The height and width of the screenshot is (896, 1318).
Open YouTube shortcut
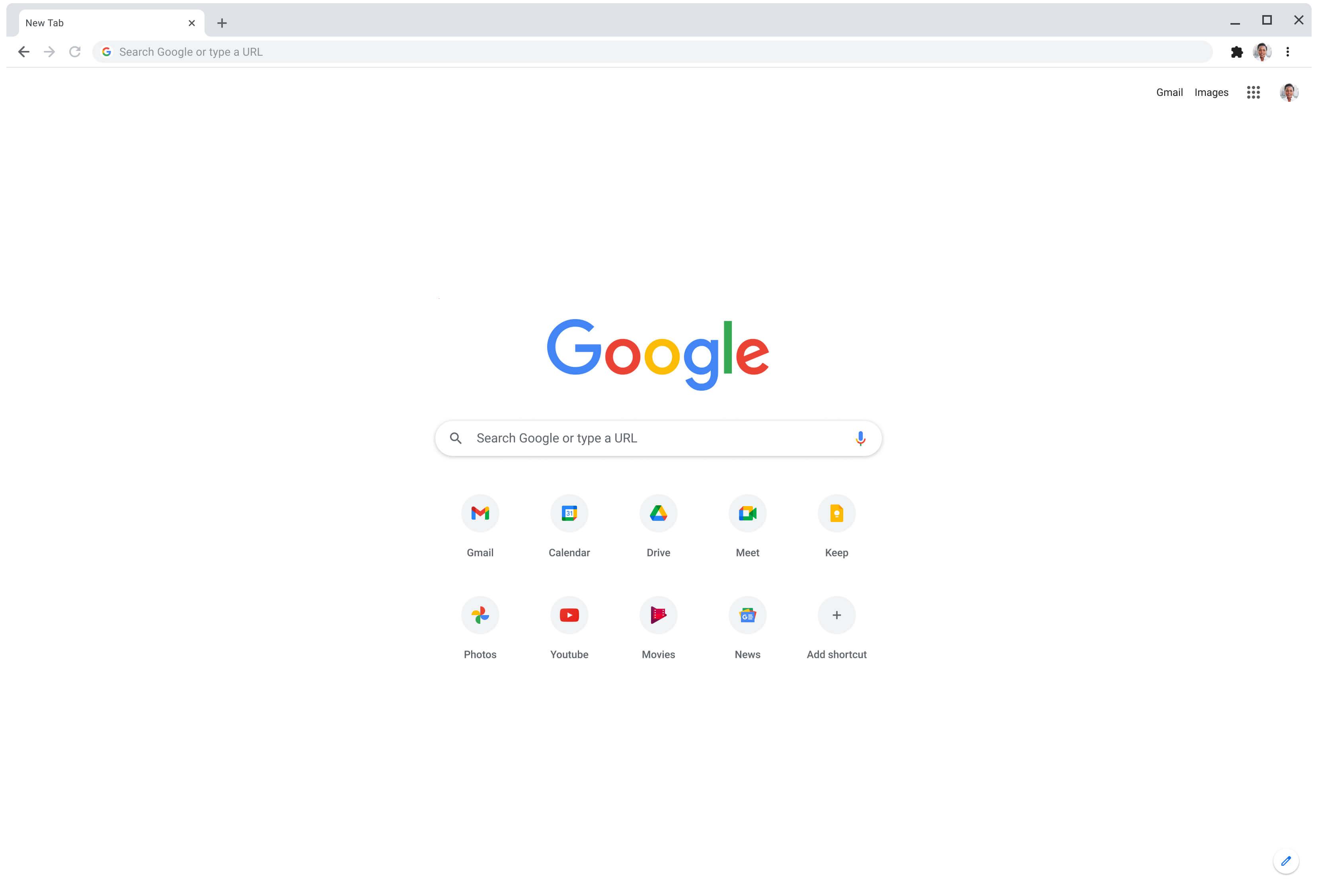[x=569, y=614]
